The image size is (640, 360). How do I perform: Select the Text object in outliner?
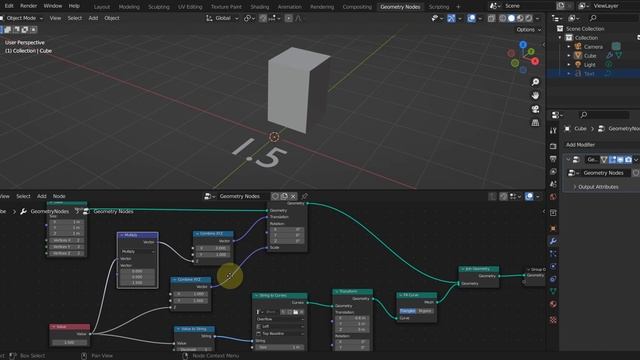(589, 74)
